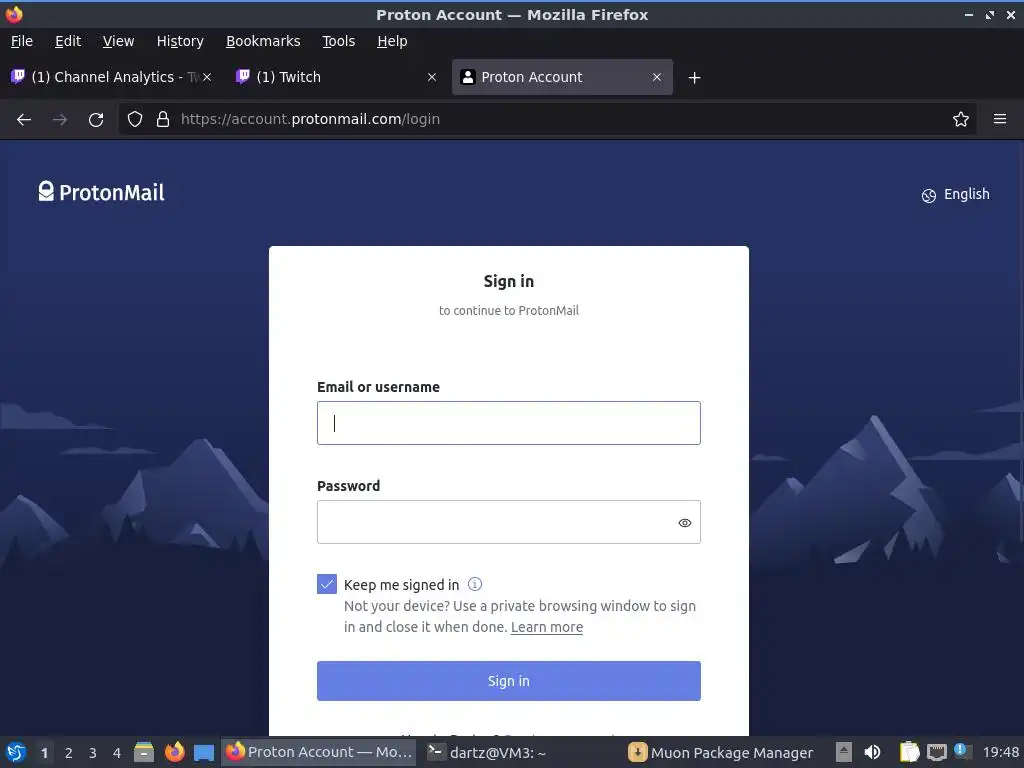
Task: Switch to virtual desktop 2
Action: pos(69,753)
